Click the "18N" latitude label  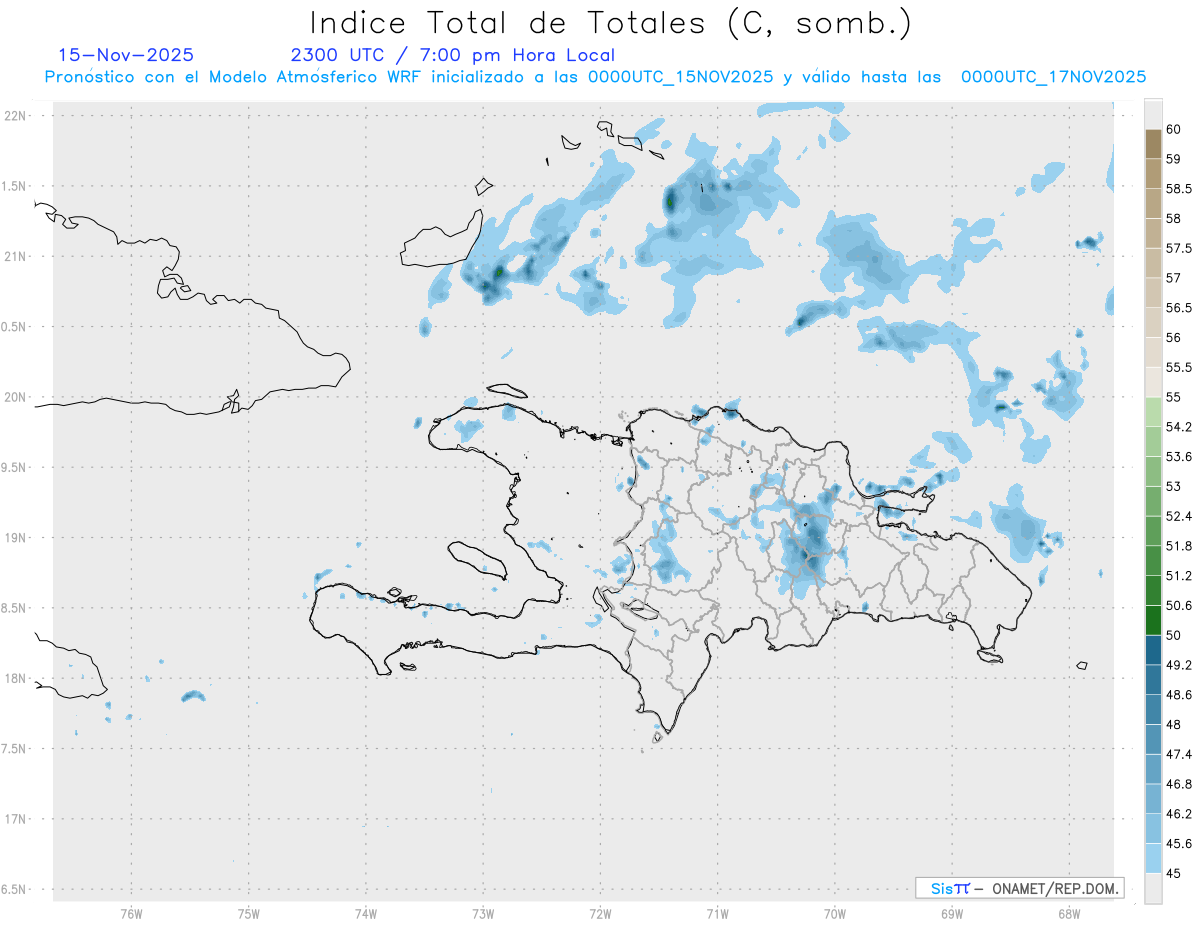(15, 679)
